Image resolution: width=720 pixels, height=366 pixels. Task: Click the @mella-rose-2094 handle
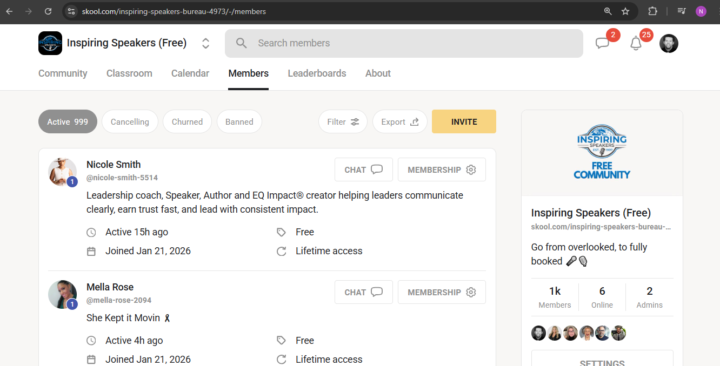pyautogui.click(x=118, y=300)
